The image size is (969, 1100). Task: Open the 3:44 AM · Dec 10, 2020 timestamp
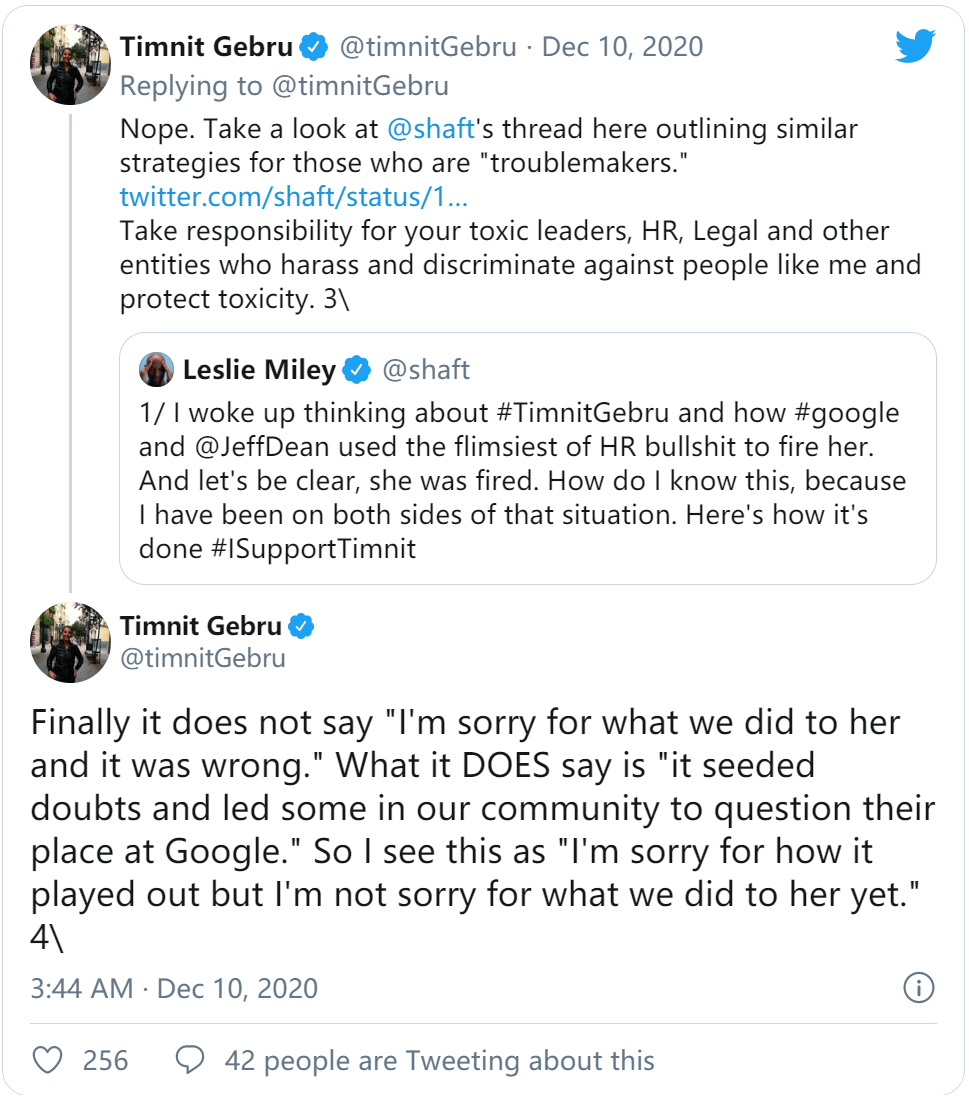[174, 989]
